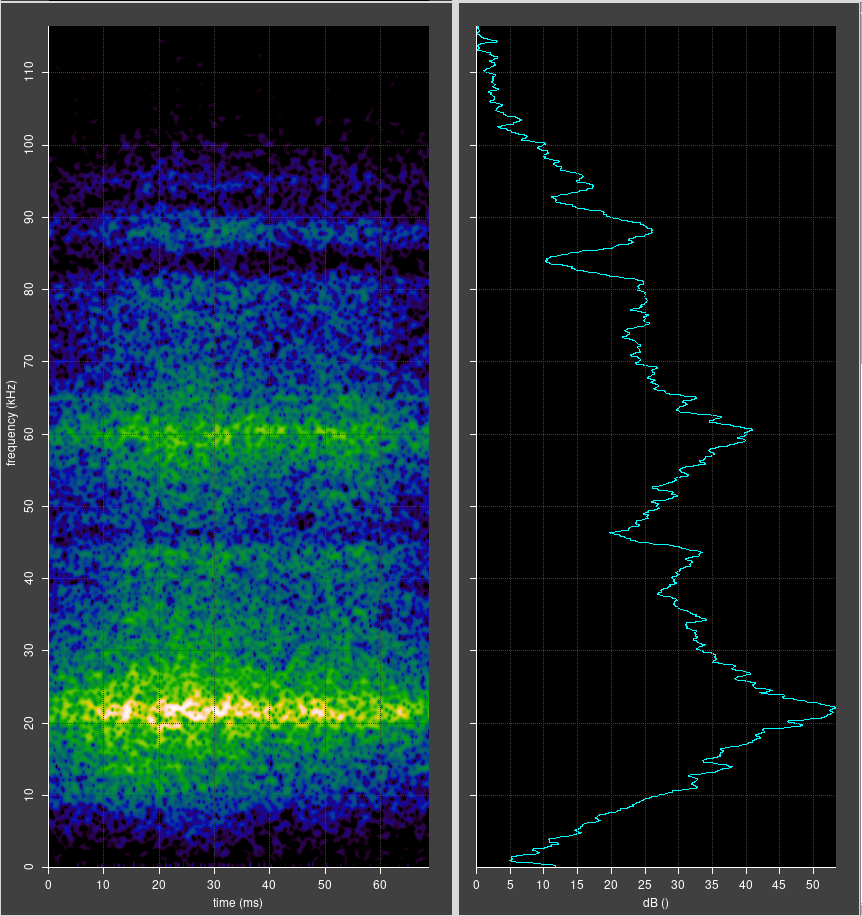The image size is (862, 916).
Task: Click the 30 ms tick label on the time axis
Action: [x=214, y=885]
